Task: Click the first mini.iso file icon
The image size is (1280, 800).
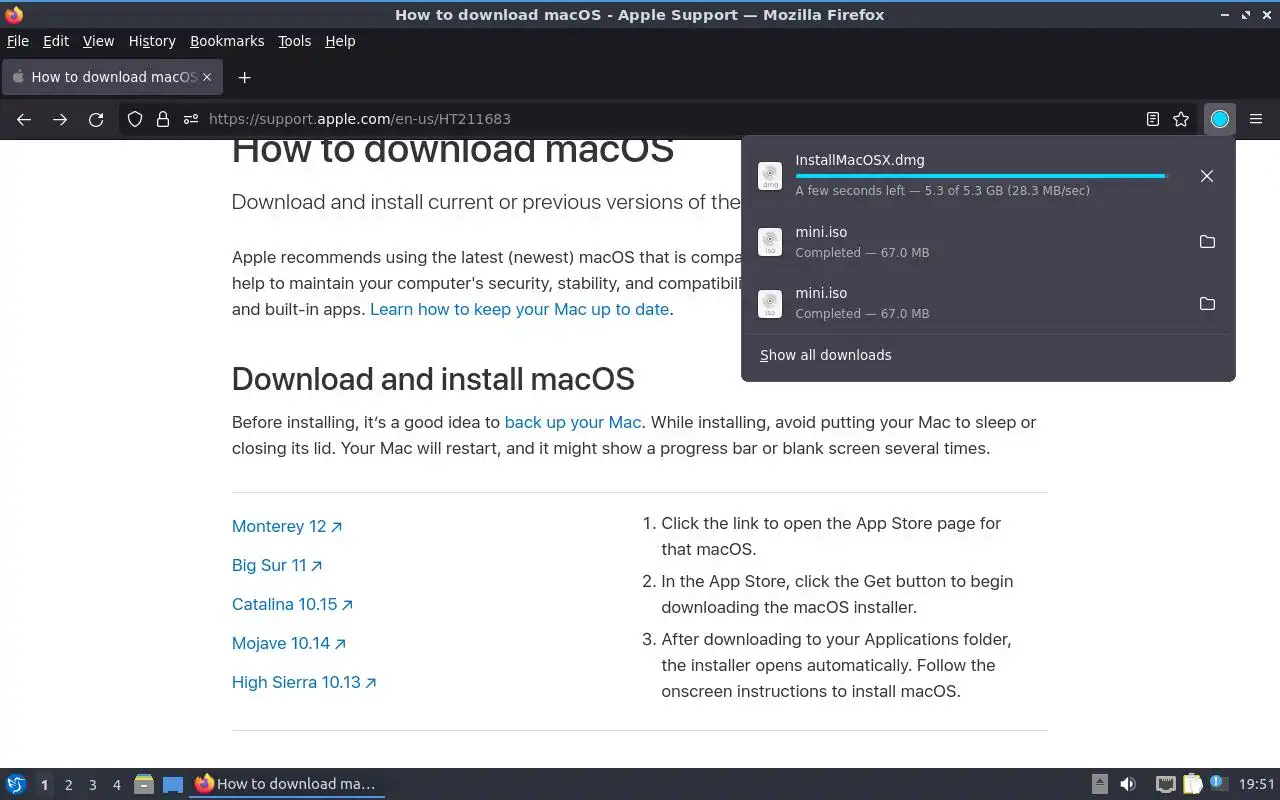Action: tap(770, 242)
